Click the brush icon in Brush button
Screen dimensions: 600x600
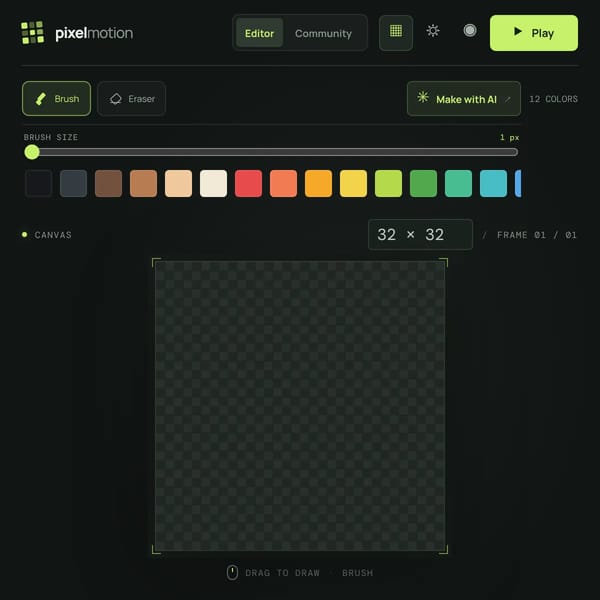tap(41, 99)
